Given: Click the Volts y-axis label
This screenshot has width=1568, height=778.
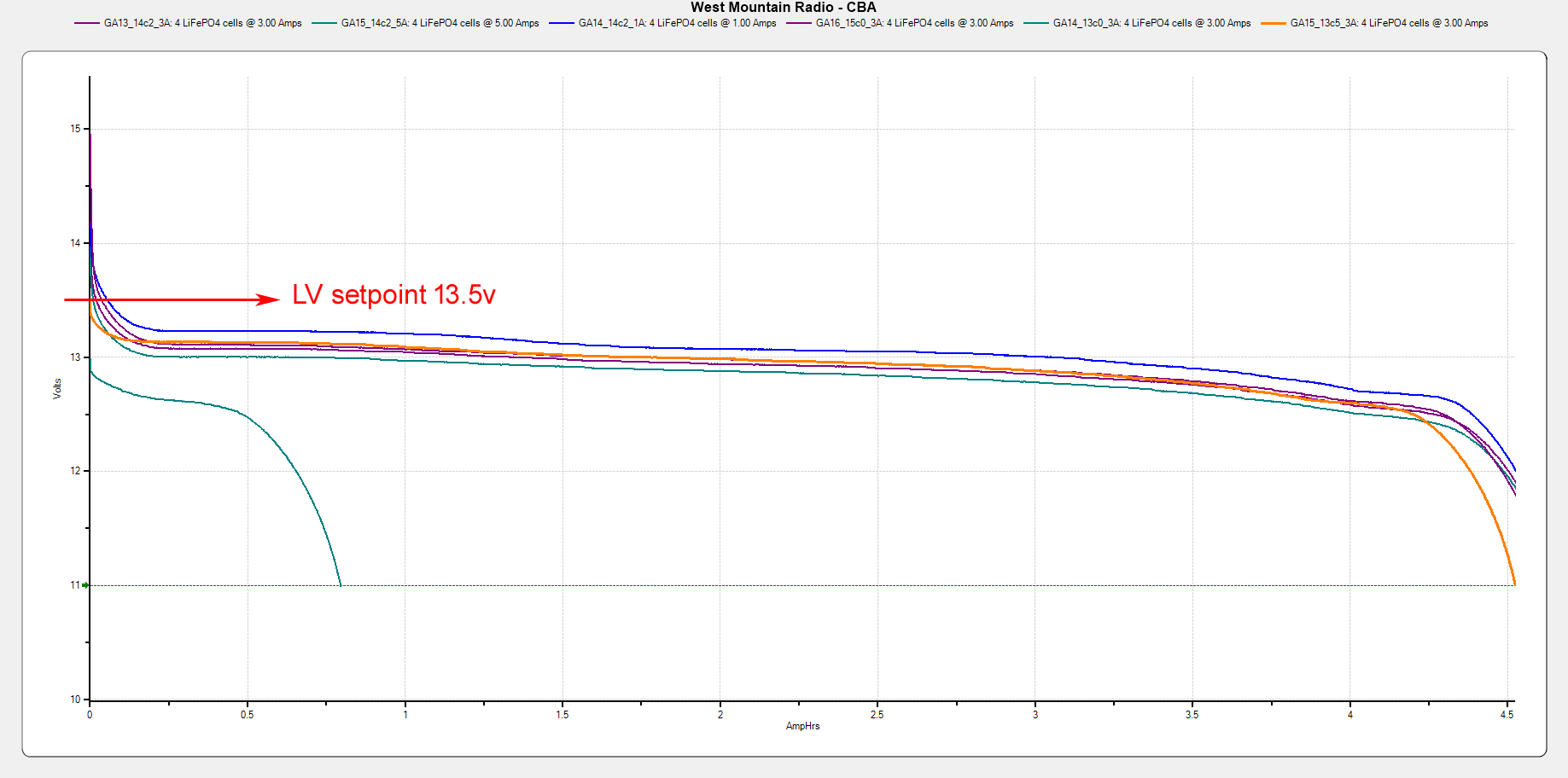Looking at the screenshot, I should [57, 388].
